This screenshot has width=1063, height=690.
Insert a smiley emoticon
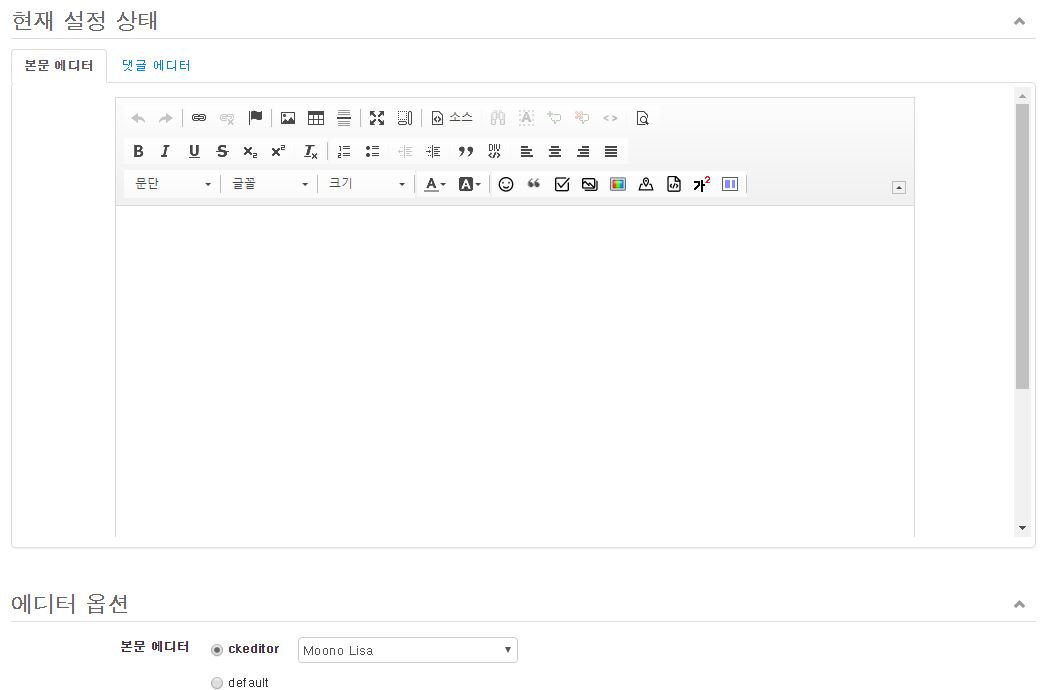506,184
